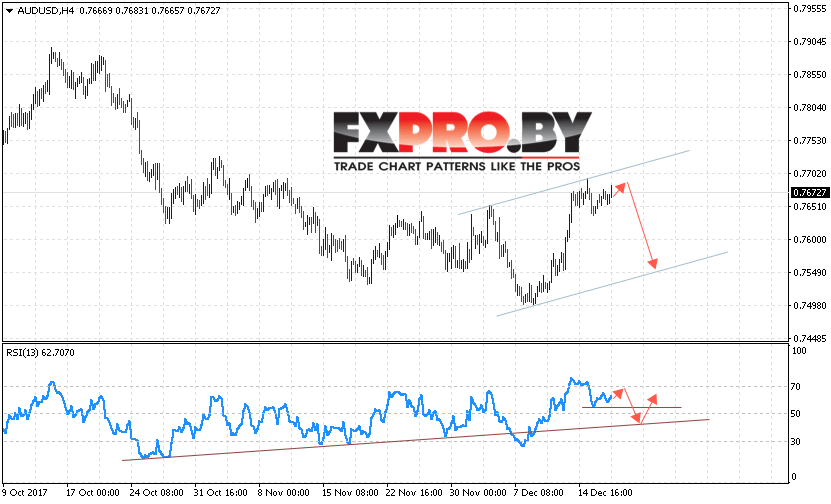Click price axis label 0.76000
This screenshot has width=831, height=504.
(x=809, y=240)
